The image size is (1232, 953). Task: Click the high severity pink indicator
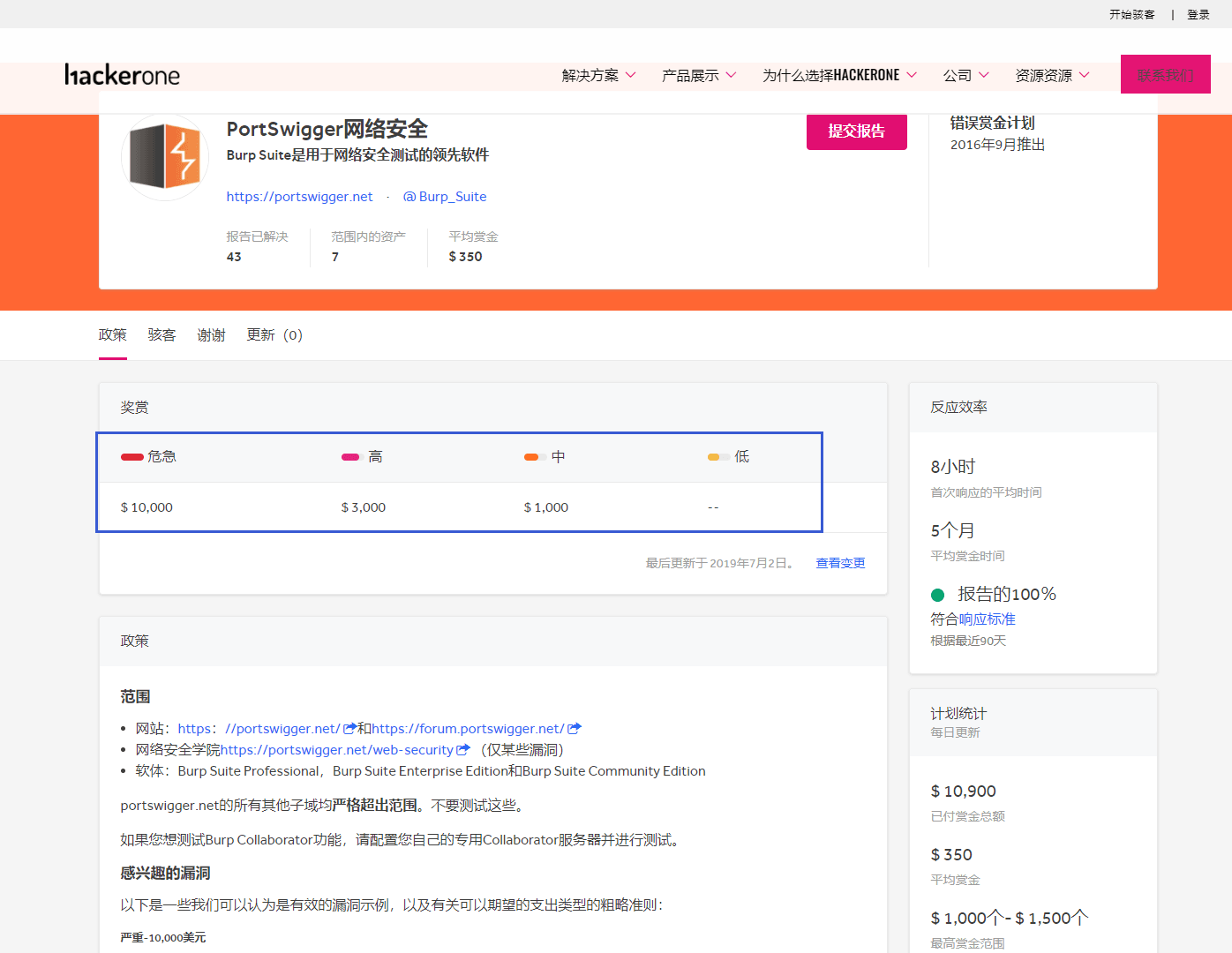350,457
